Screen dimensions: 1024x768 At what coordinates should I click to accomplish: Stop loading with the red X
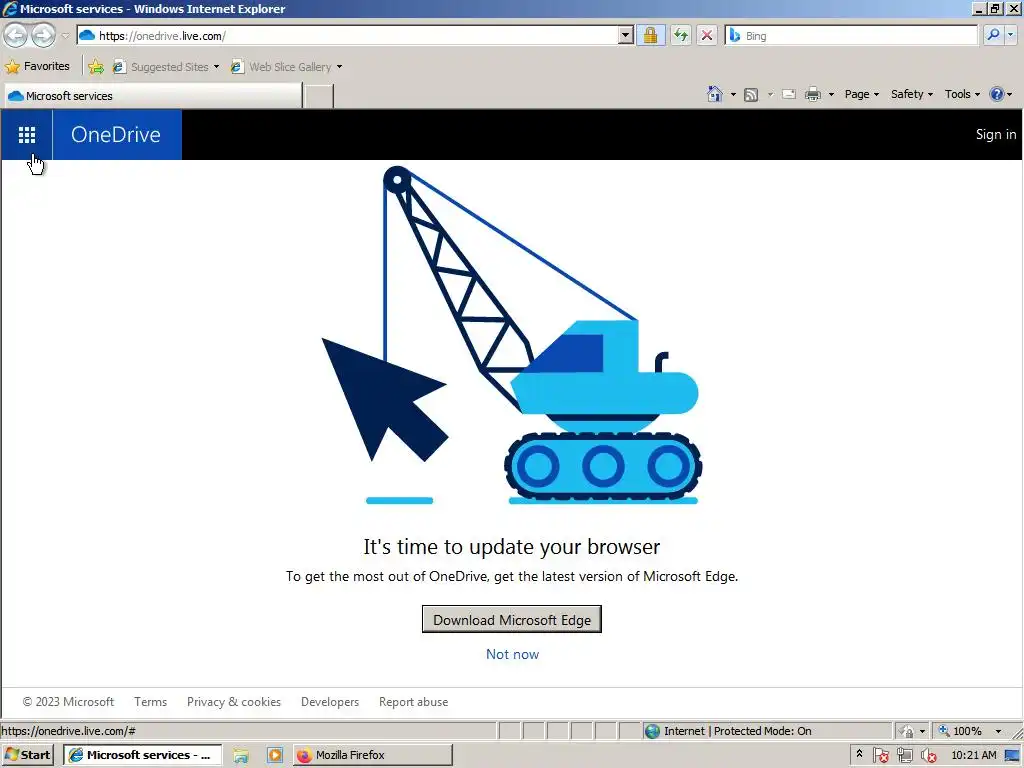coord(707,35)
